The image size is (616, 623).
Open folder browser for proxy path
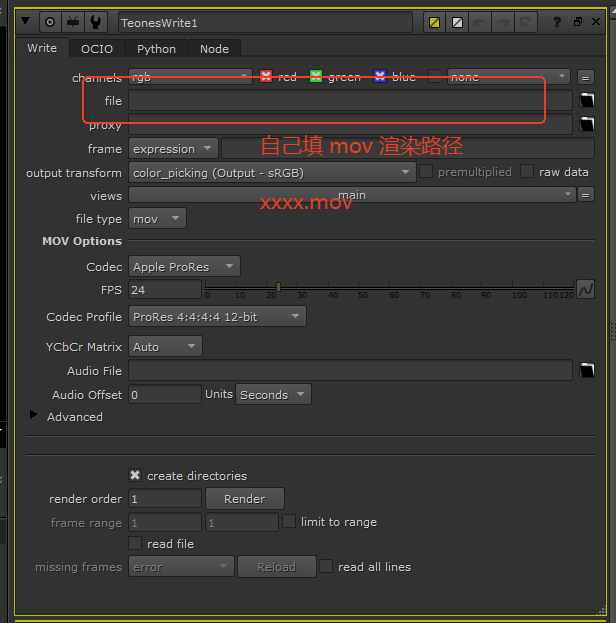point(586,125)
